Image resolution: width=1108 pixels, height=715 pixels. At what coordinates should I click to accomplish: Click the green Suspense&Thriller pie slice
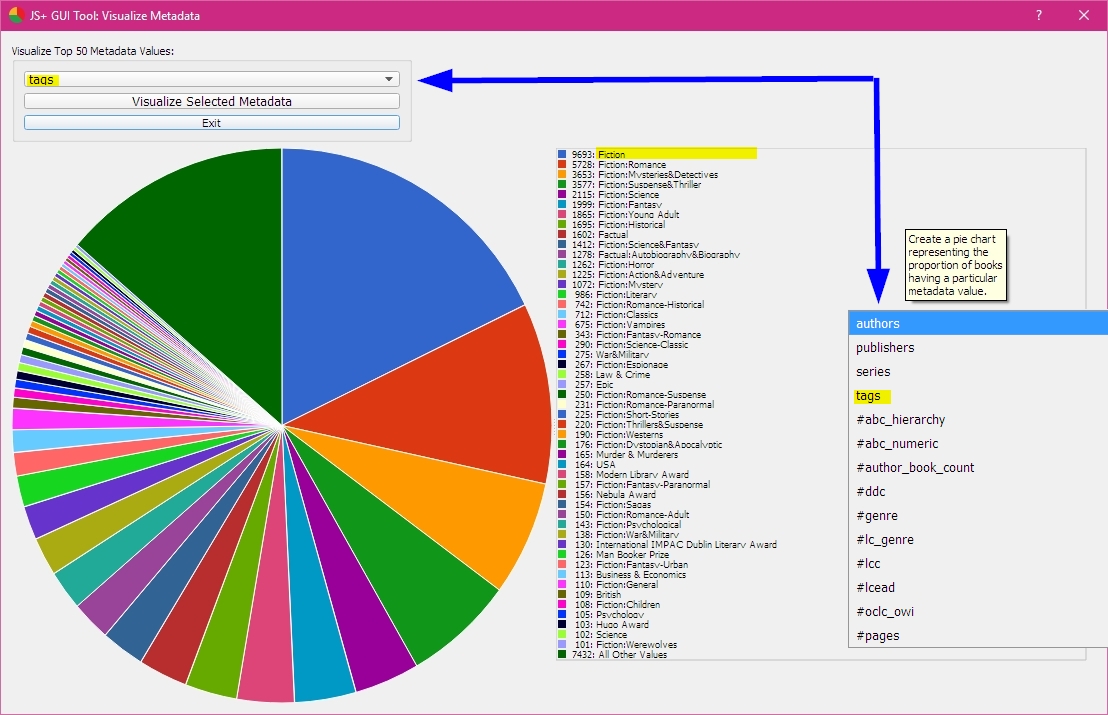tap(403, 565)
